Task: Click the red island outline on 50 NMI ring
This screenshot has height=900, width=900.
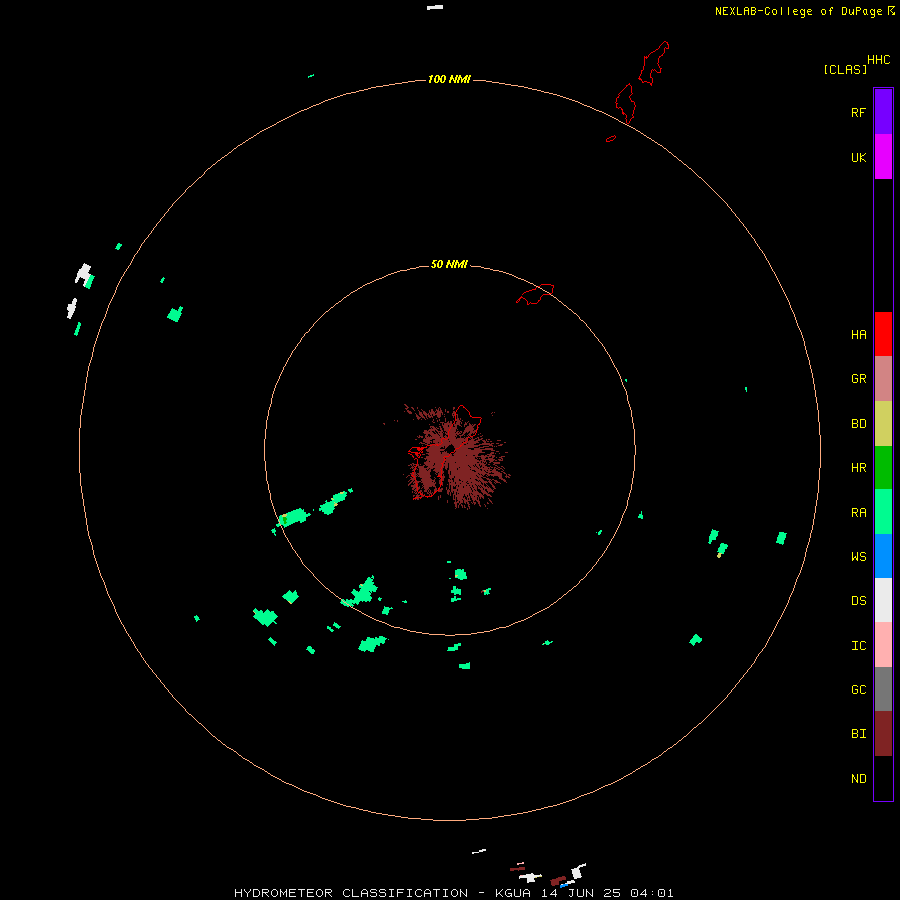Action: [535, 294]
